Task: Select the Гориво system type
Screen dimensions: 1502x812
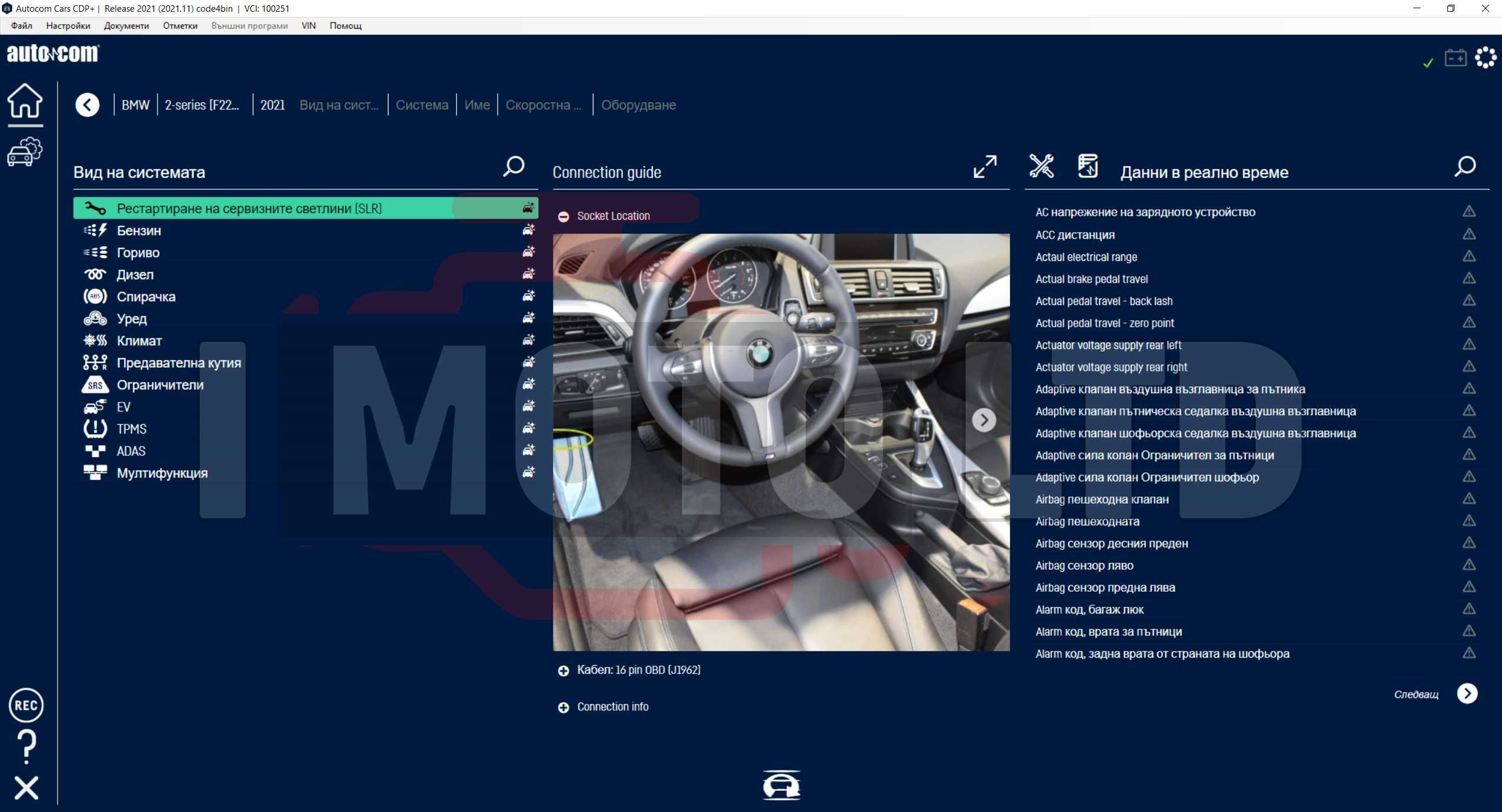Action: 306,253
